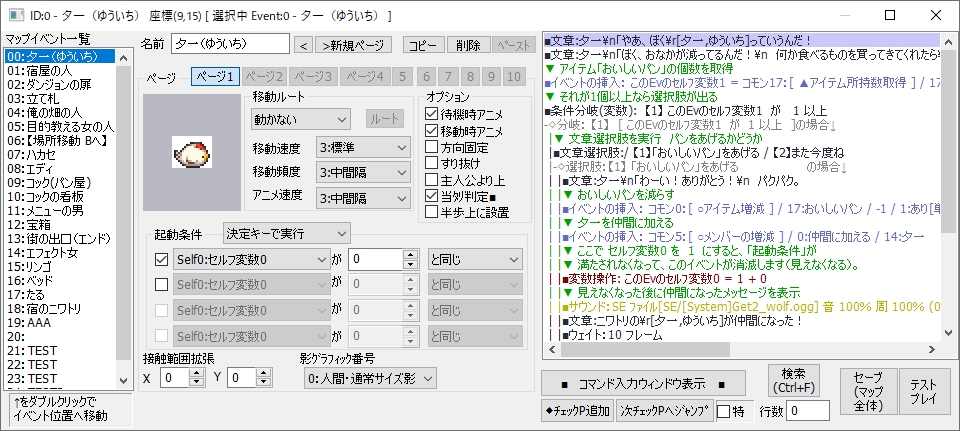This screenshot has height=431, width=960.
Task: Click command list horizontal scrollbar
Action: click(742, 350)
